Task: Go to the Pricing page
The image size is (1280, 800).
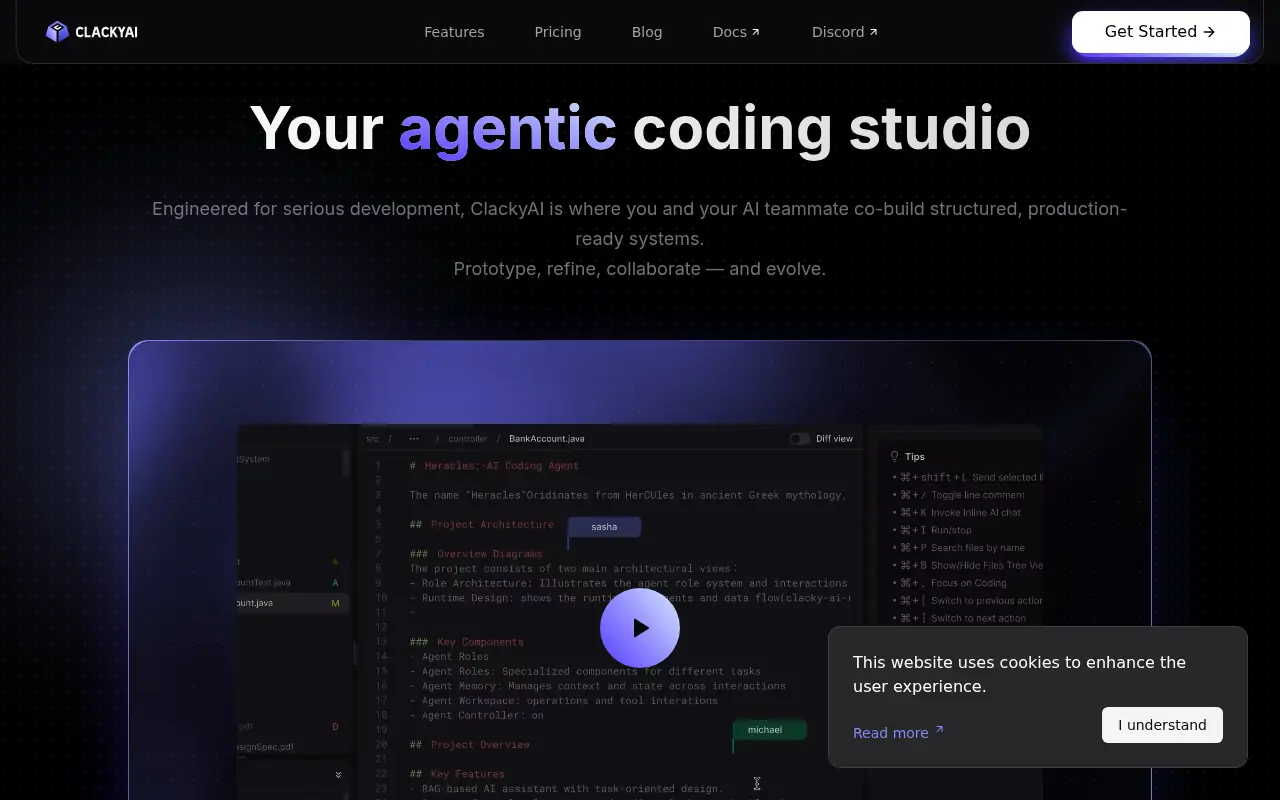Action: pyautogui.click(x=558, y=32)
